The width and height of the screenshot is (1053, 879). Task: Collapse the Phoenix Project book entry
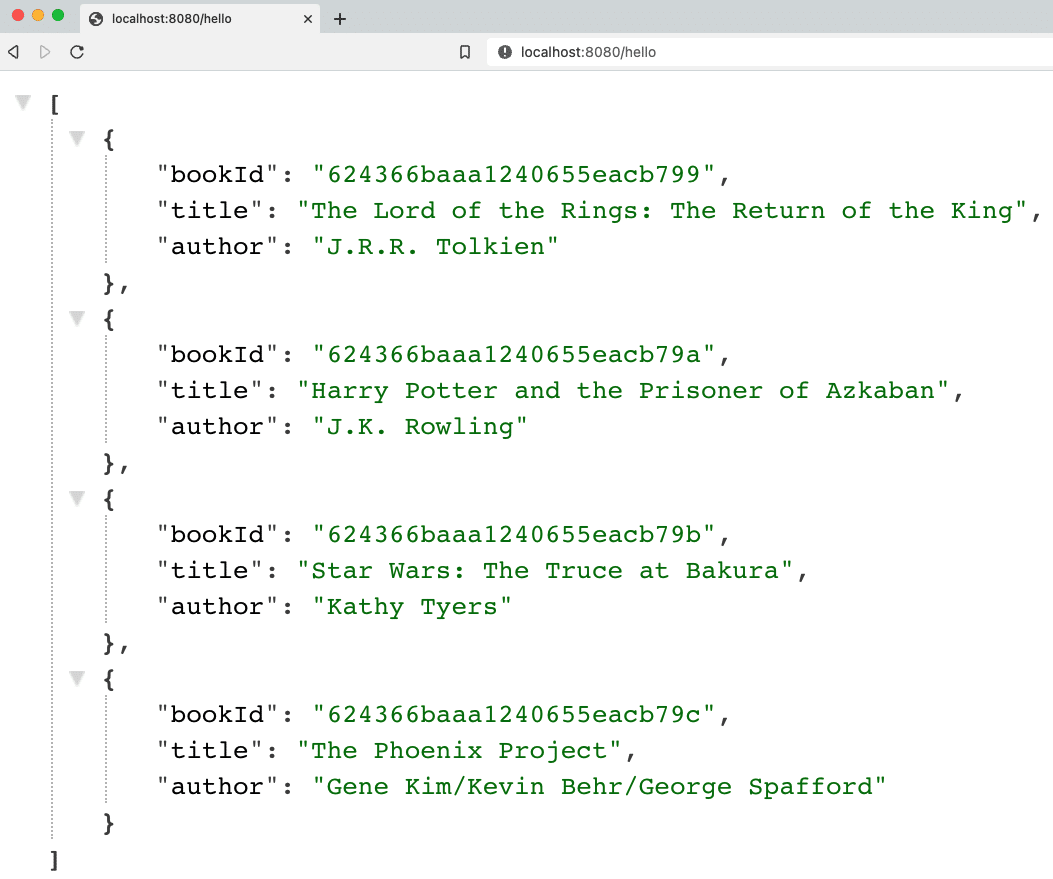tap(76, 678)
